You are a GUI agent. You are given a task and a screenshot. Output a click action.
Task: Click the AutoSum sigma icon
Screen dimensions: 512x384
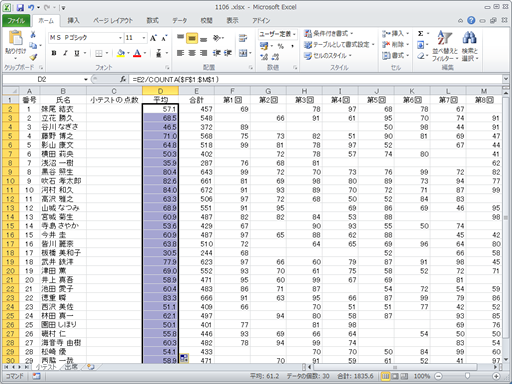(421, 33)
